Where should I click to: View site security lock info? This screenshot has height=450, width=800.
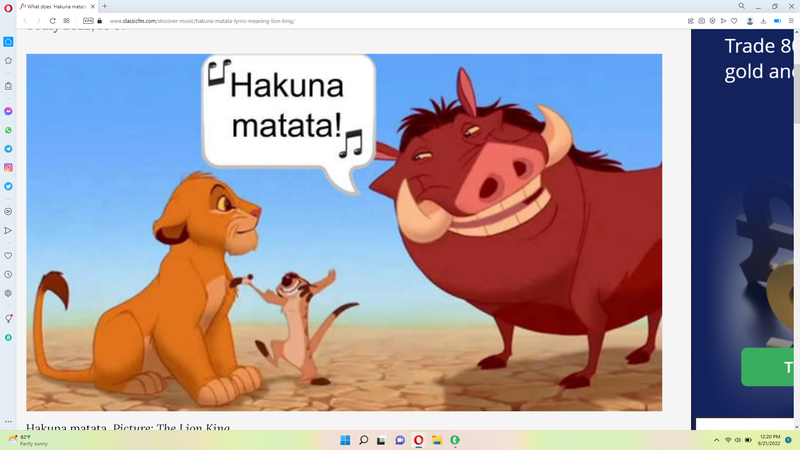tap(99, 21)
